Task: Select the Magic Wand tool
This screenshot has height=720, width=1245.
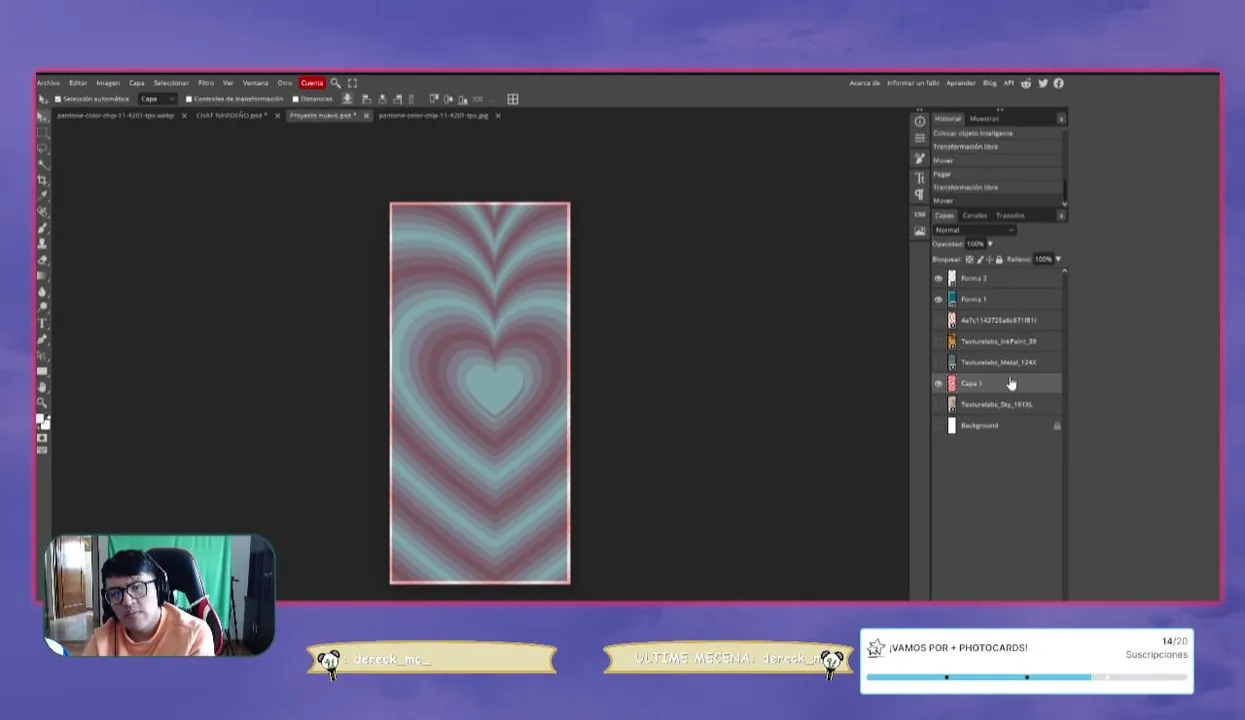Action: pyautogui.click(x=42, y=165)
